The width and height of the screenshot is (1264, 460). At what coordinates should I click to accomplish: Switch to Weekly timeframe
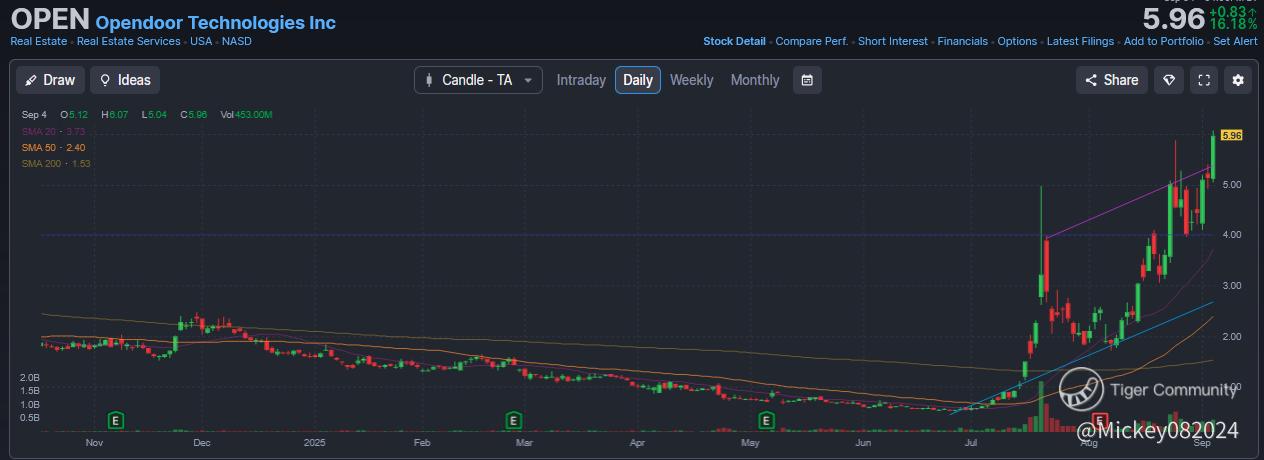click(692, 80)
